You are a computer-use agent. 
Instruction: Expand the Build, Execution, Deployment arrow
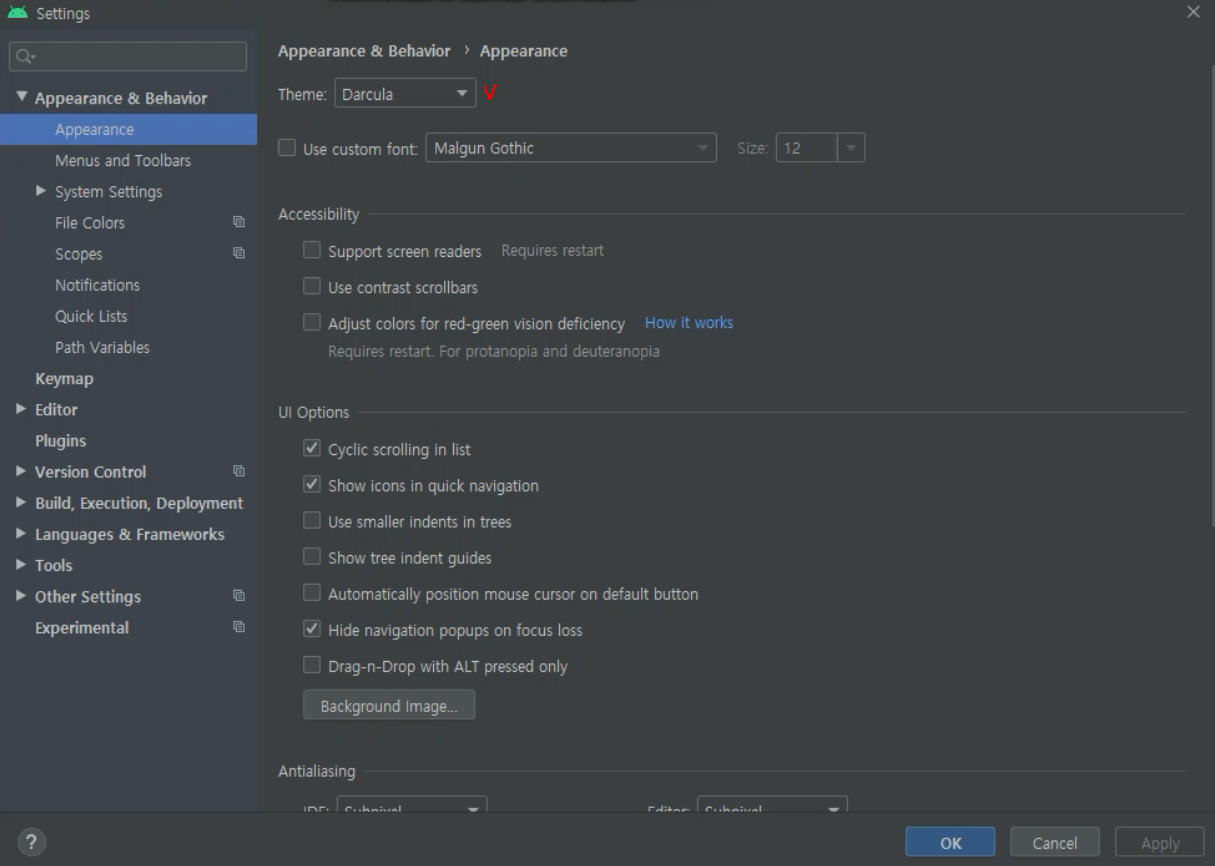tap(22, 502)
